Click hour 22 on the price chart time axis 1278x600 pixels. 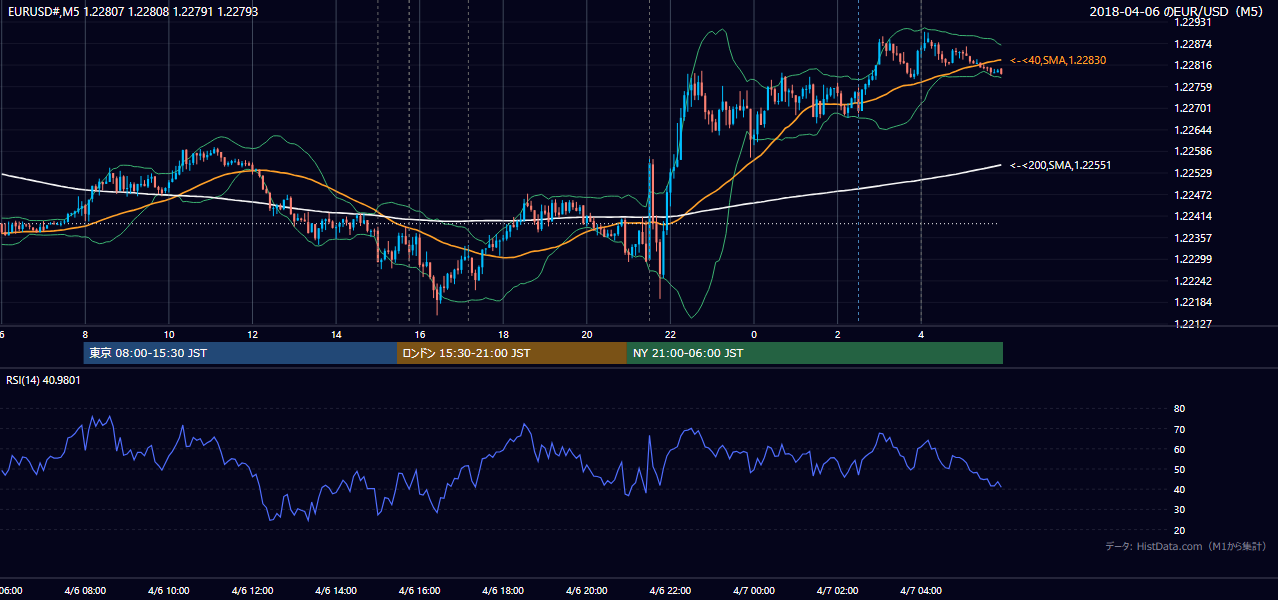coord(670,334)
